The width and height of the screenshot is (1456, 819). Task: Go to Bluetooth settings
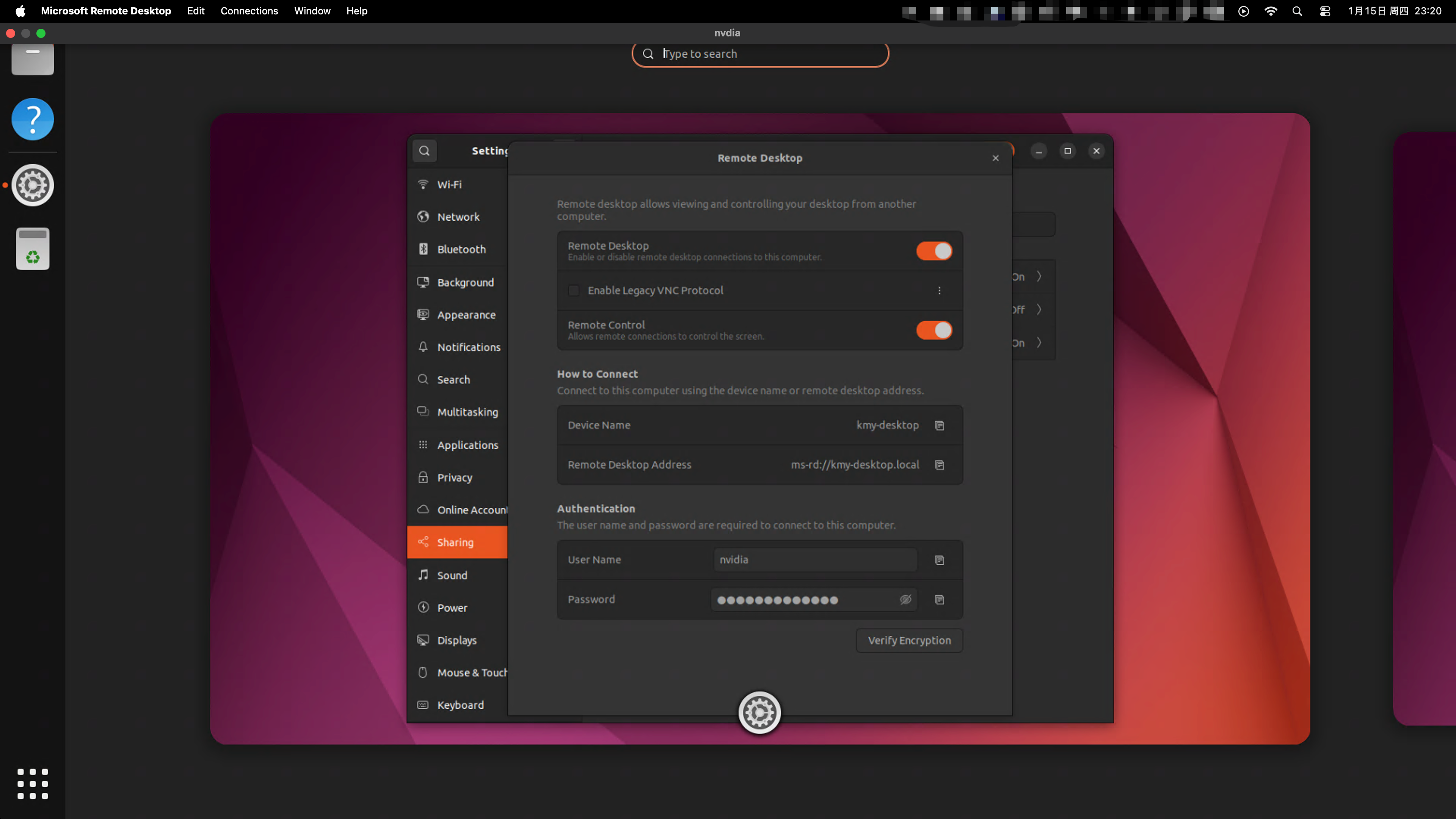457,249
